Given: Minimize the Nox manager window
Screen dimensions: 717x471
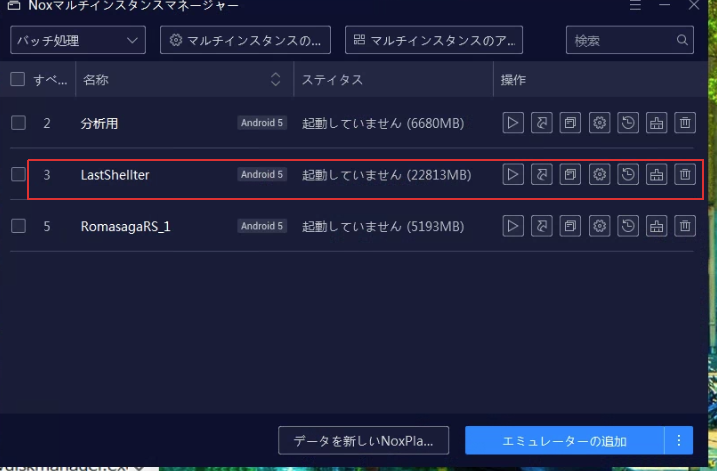Looking at the screenshot, I should click(x=664, y=5).
